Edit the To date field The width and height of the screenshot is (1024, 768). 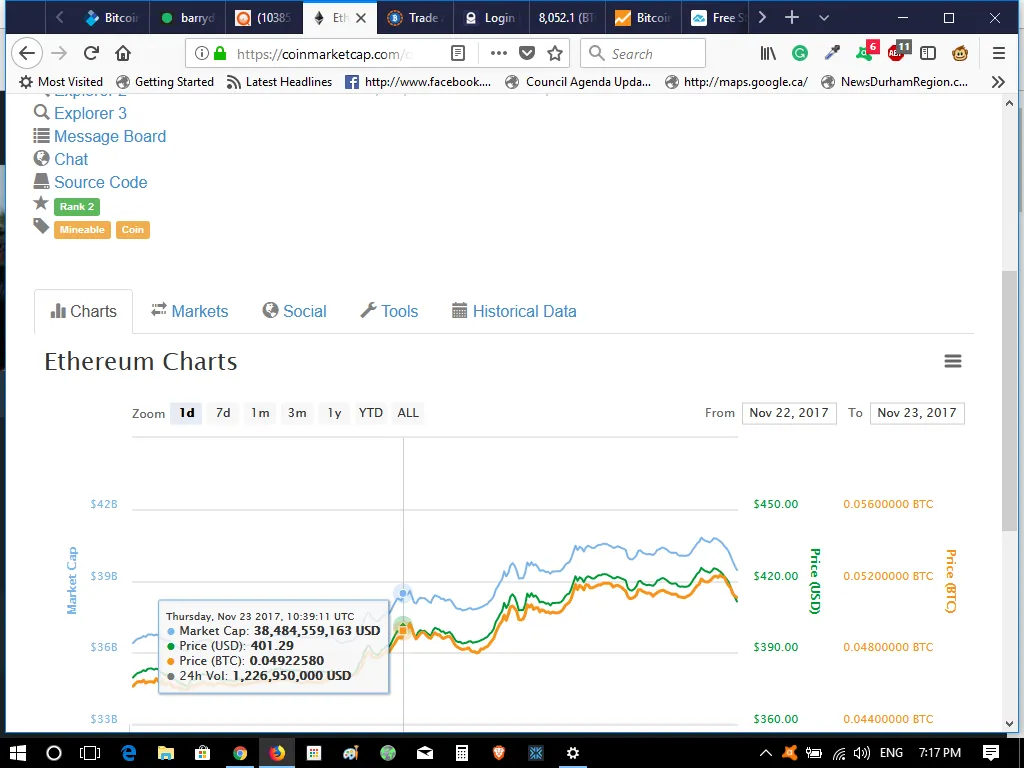pyautogui.click(x=917, y=413)
